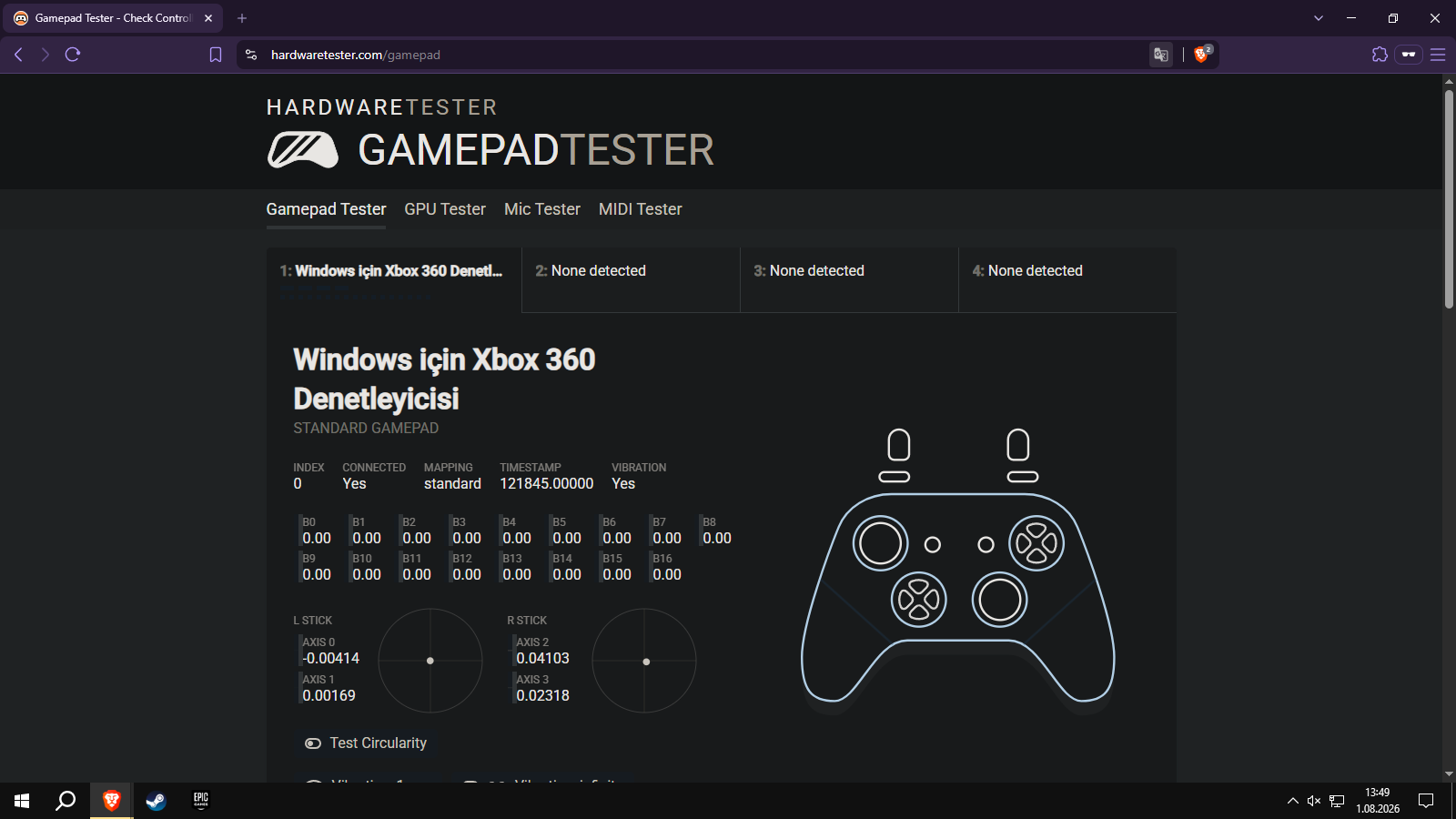This screenshot has height=819, width=1456.
Task: Click the B16 button value cell
Action: coord(667,568)
